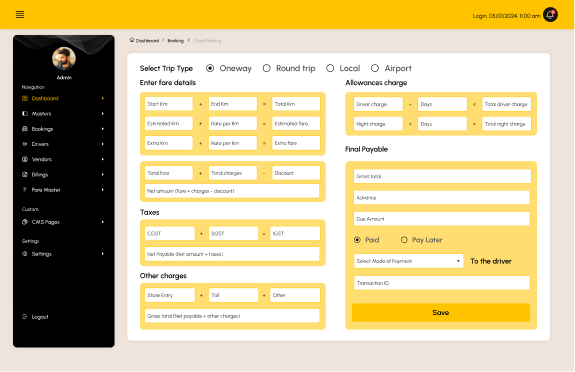
Task: Expand the Masters menu arrow
Action: tap(103, 114)
